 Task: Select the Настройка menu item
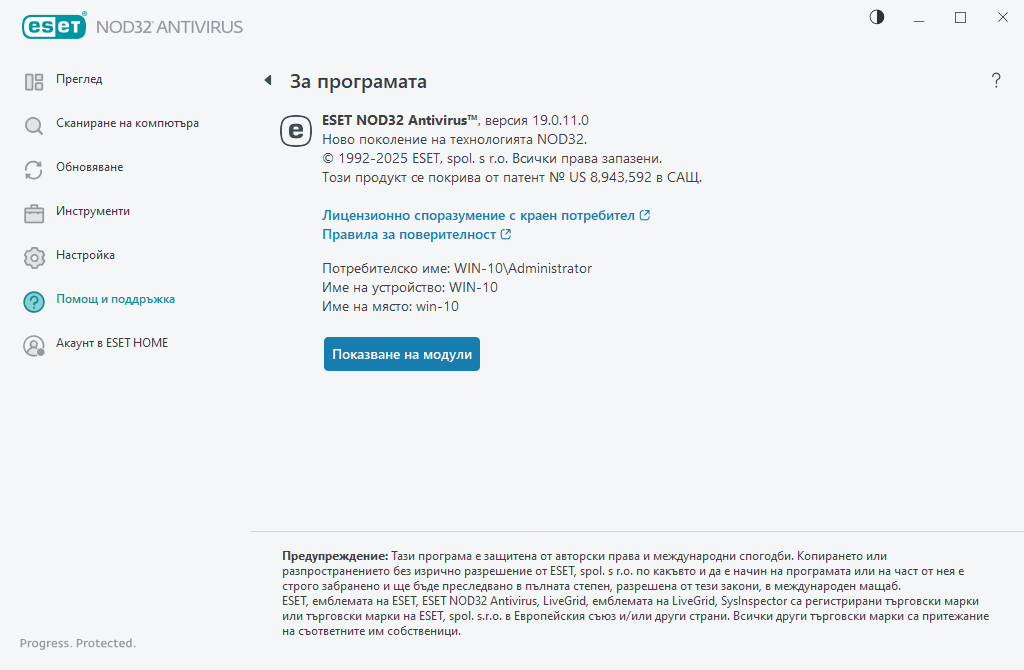85,255
